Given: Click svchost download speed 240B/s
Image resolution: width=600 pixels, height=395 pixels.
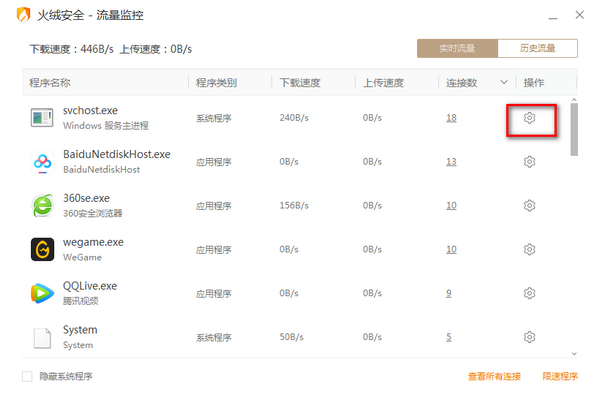Looking at the screenshot, I should tap(294, 118).
